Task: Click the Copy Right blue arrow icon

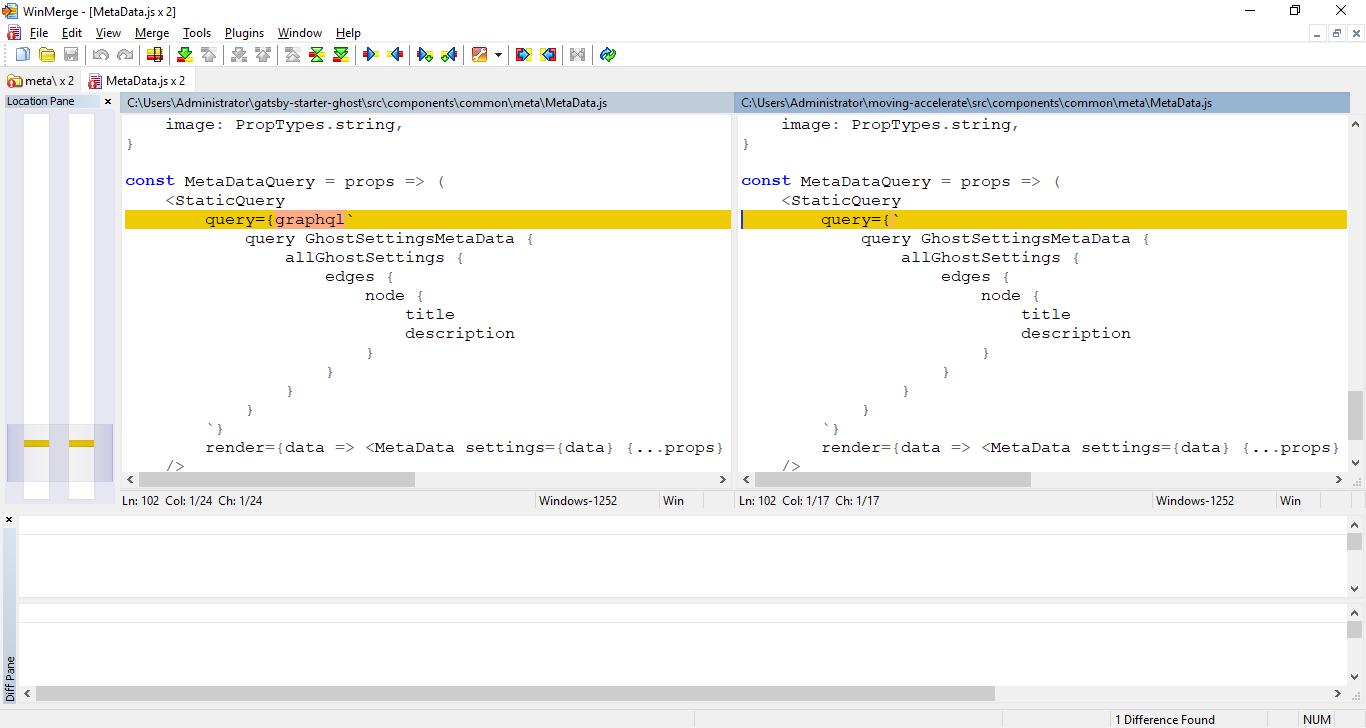Action: coord(371,54)
